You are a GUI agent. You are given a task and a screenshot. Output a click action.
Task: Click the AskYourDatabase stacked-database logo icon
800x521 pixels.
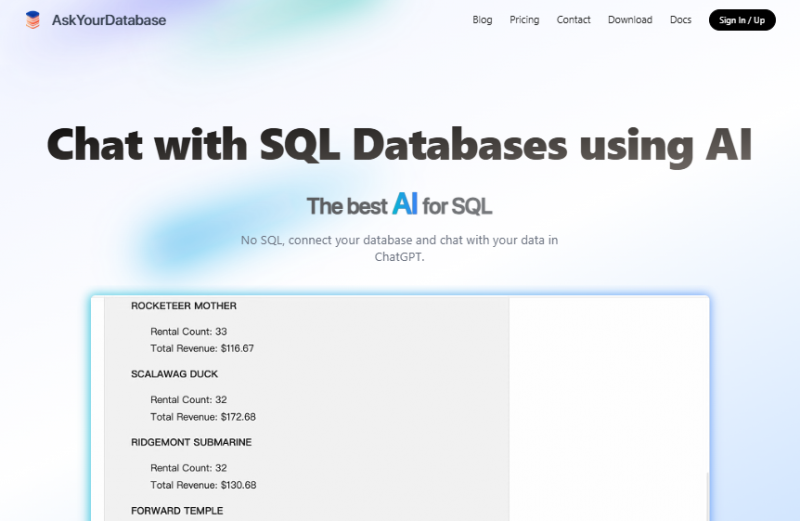point(34,20)
